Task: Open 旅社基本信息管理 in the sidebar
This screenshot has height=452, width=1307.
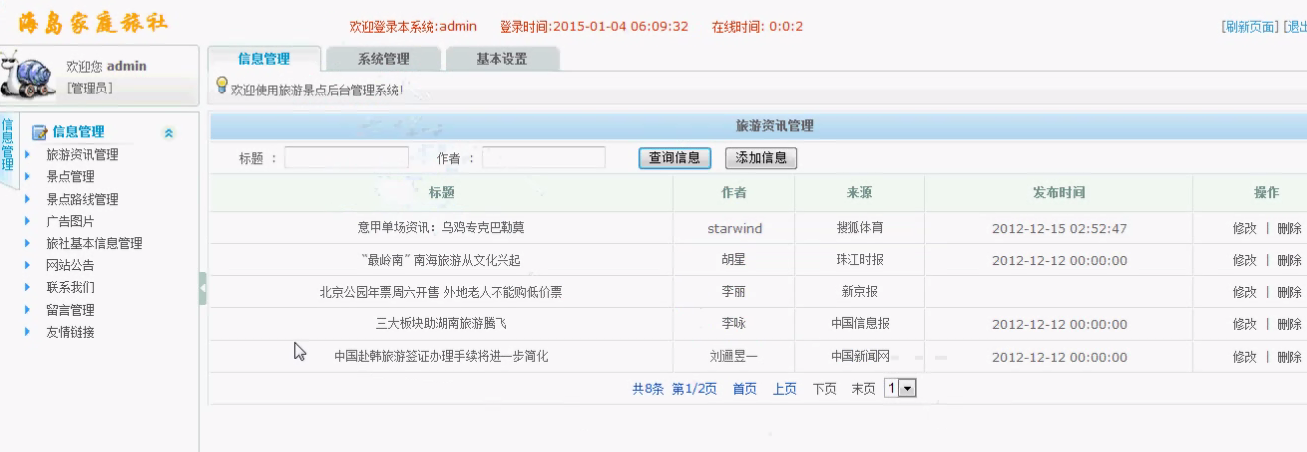Action: pos(94,243)
